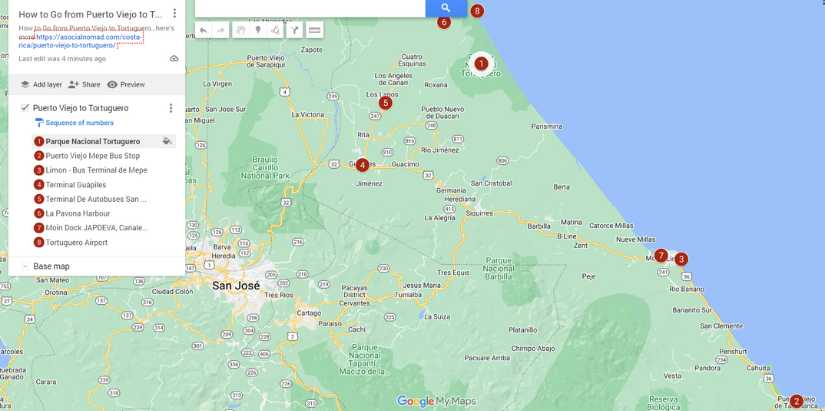825x411 pixels.
Task: Click the Siquirres label on map
Action: point(479,213)
